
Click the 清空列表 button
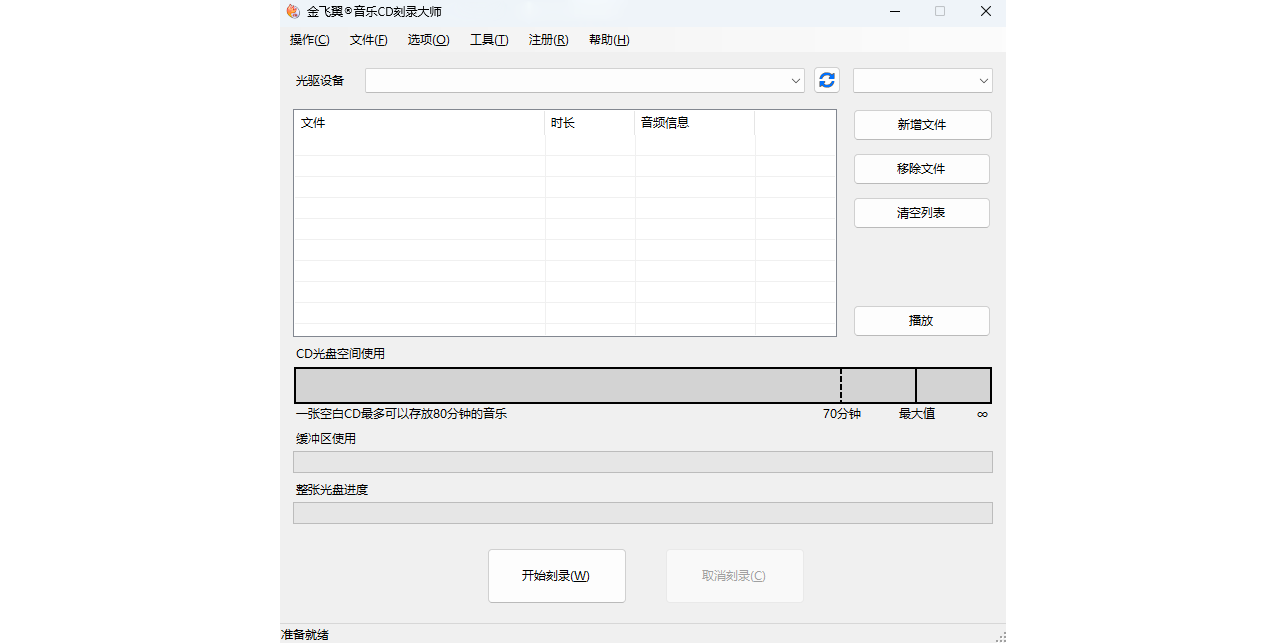(922, 213)
